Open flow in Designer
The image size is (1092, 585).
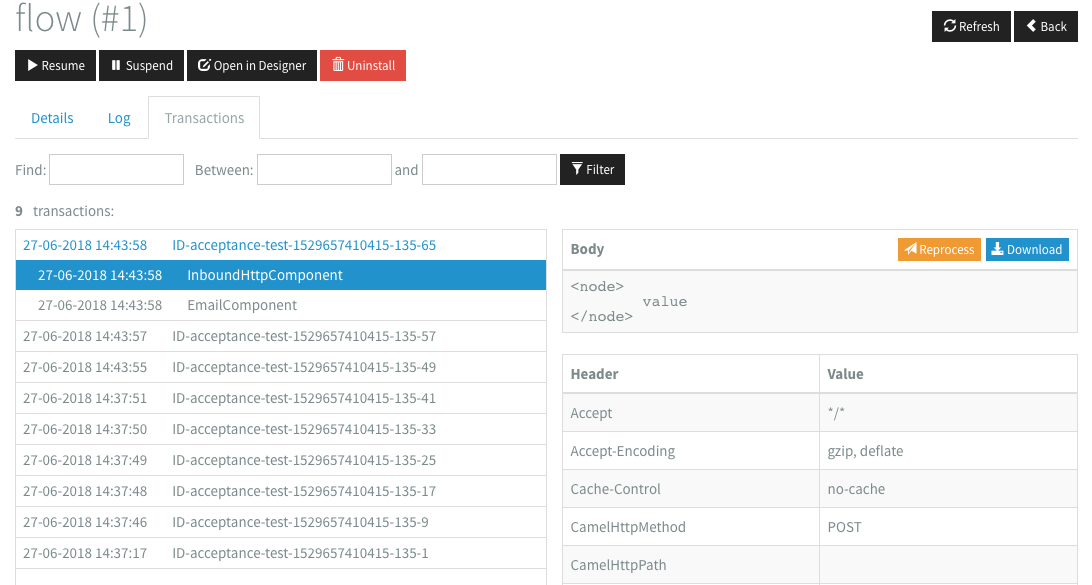click(x=252, y=65)
